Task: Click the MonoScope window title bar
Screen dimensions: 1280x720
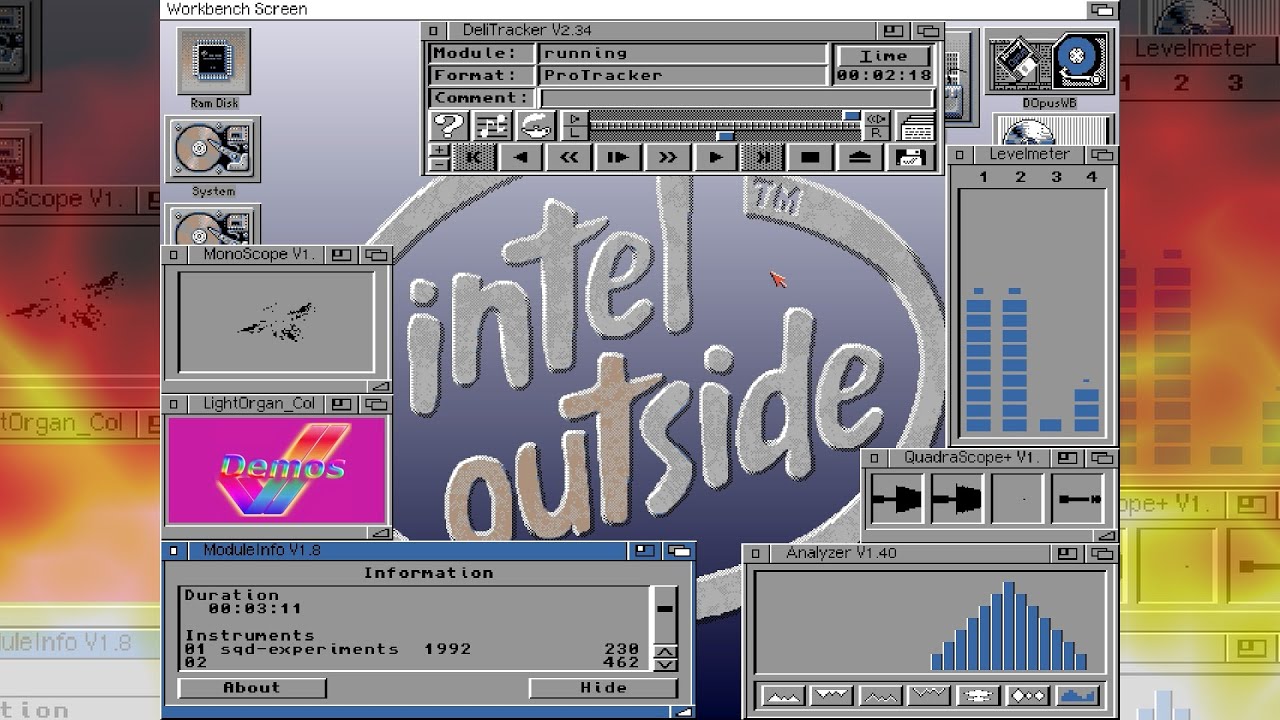Action: 258,255
